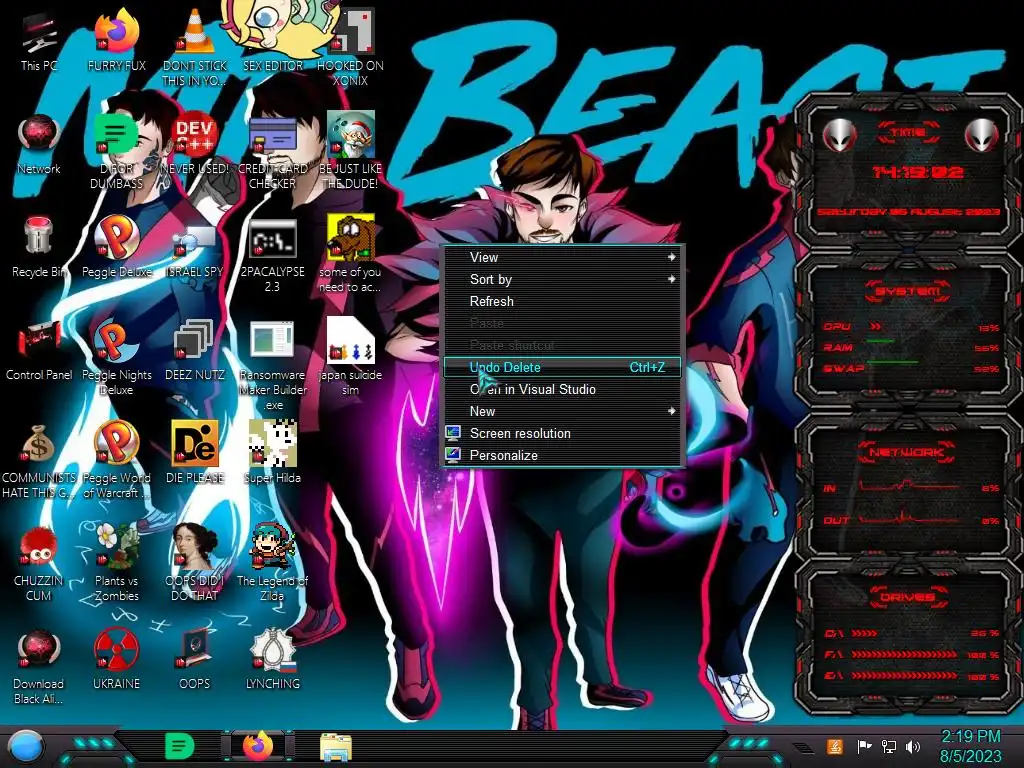The width and height of the screenshot is (1024, 768).
Task: Open the This PC desktop icon
Action: (39, 40)
